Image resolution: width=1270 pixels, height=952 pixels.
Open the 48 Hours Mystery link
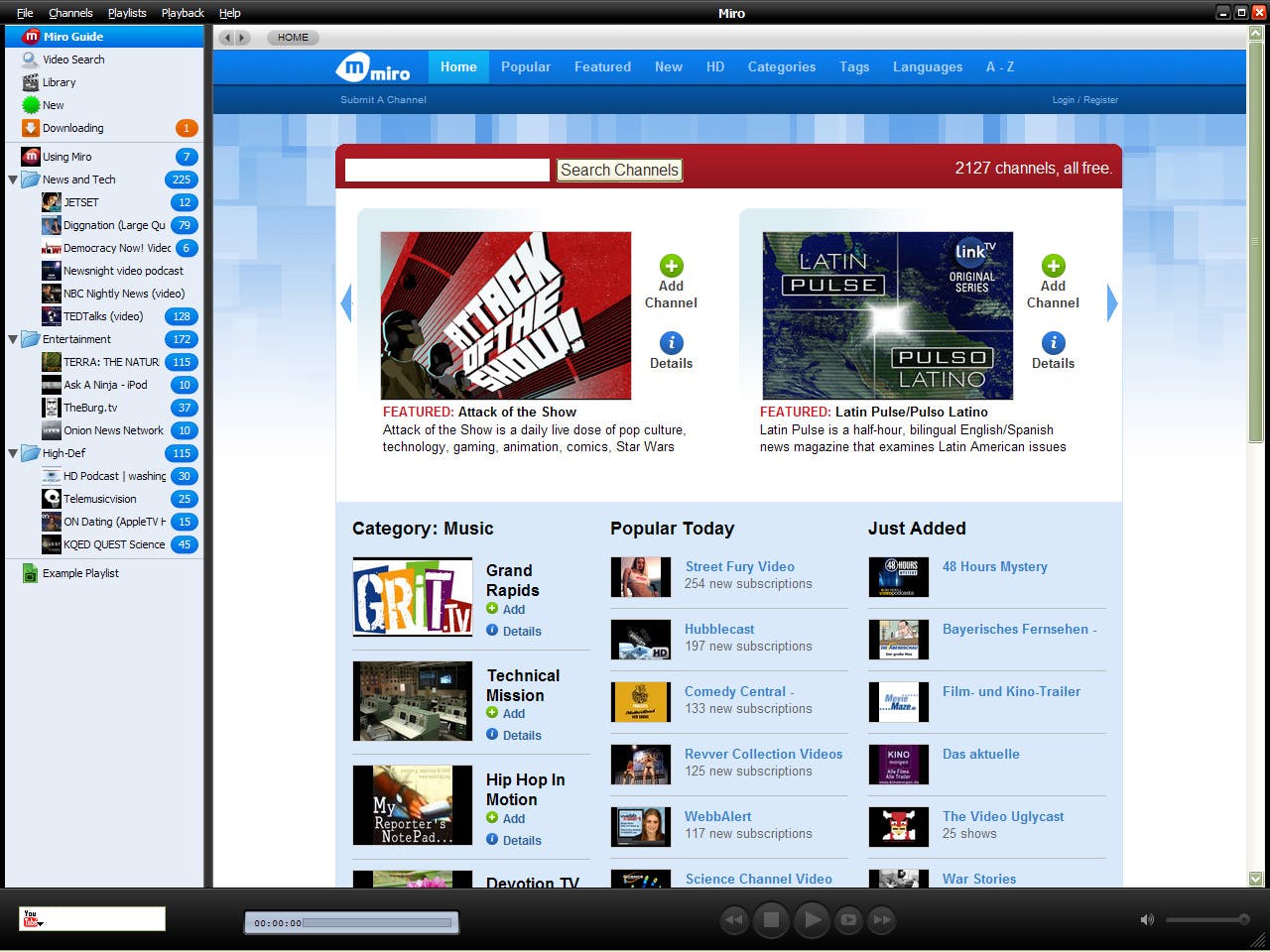(x=995, y=566)
